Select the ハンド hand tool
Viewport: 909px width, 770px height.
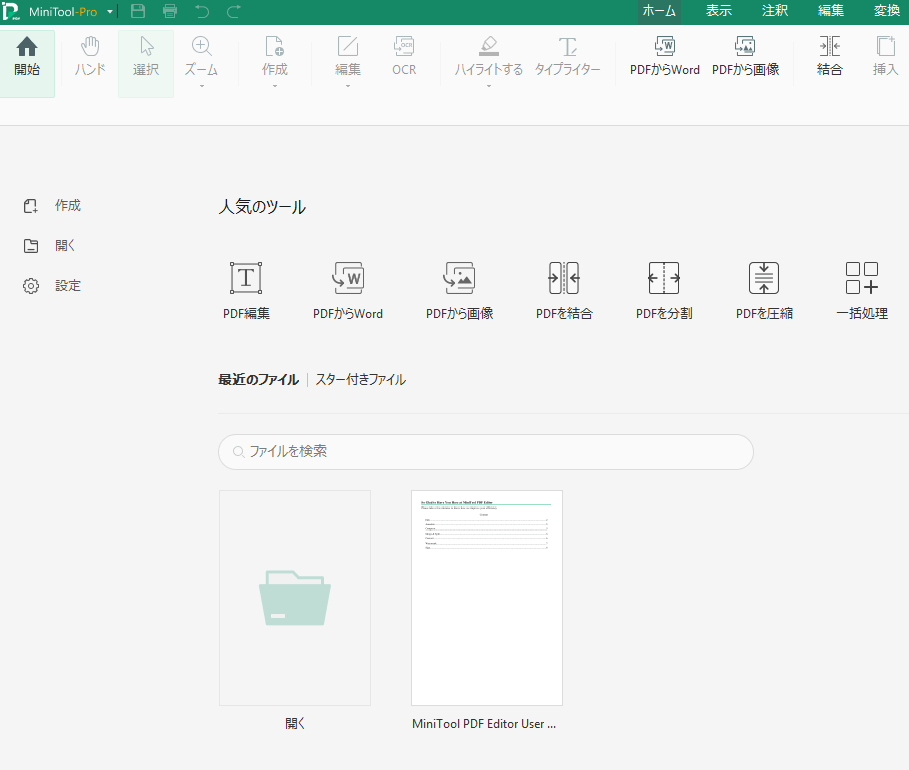90,57
